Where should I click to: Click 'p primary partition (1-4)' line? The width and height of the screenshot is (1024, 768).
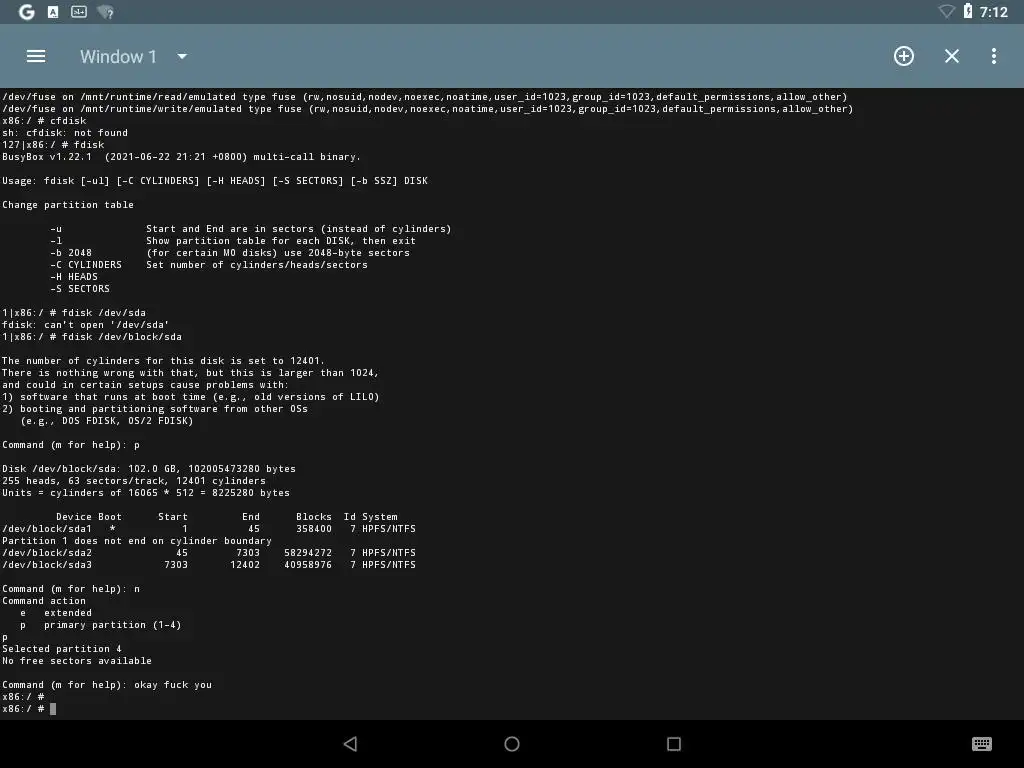click(x=101, y=624)
